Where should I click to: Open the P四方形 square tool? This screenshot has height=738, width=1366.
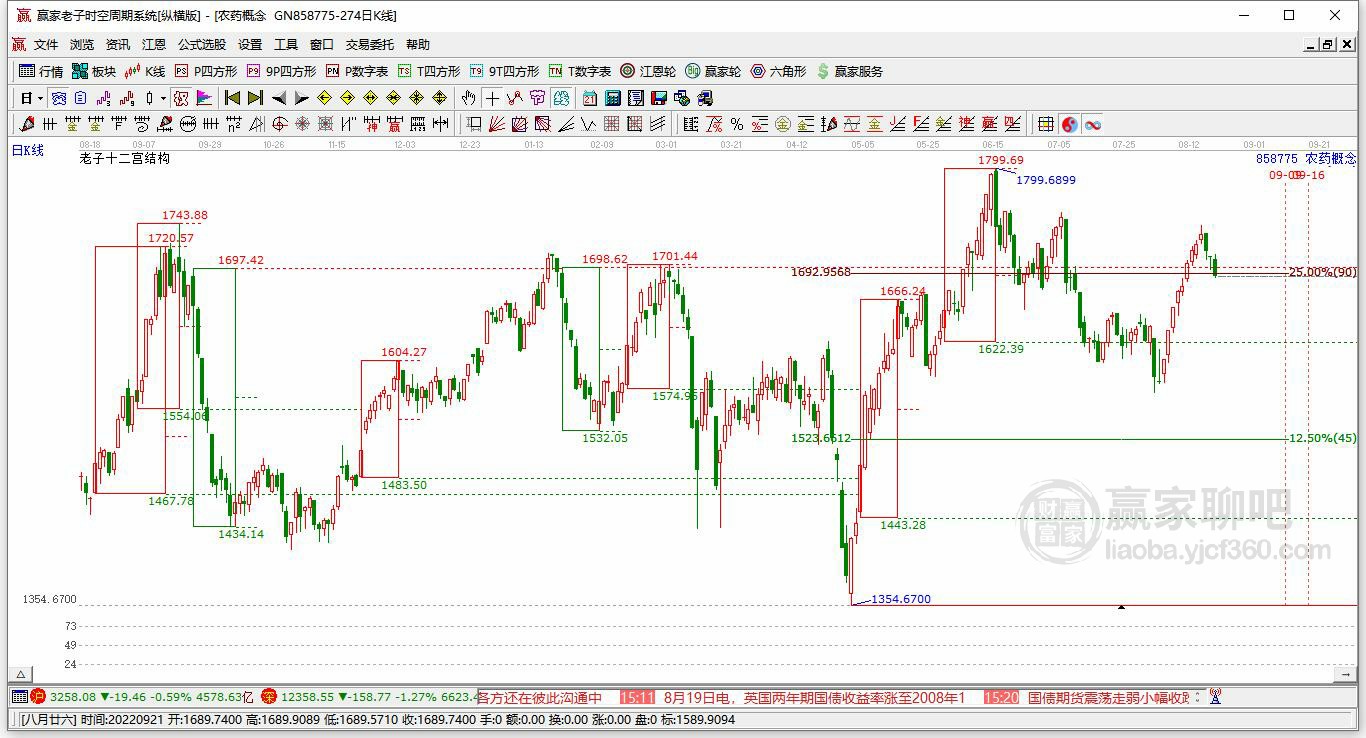(x=206, y=71)
